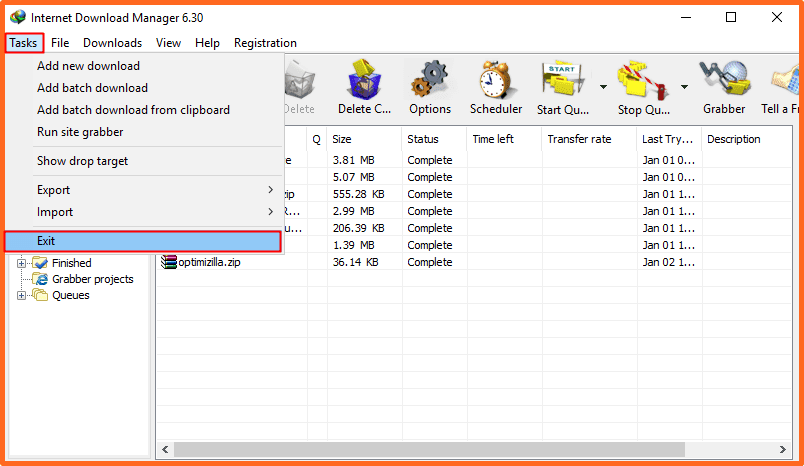Sort by the Transfer rate column

point(589,139)
